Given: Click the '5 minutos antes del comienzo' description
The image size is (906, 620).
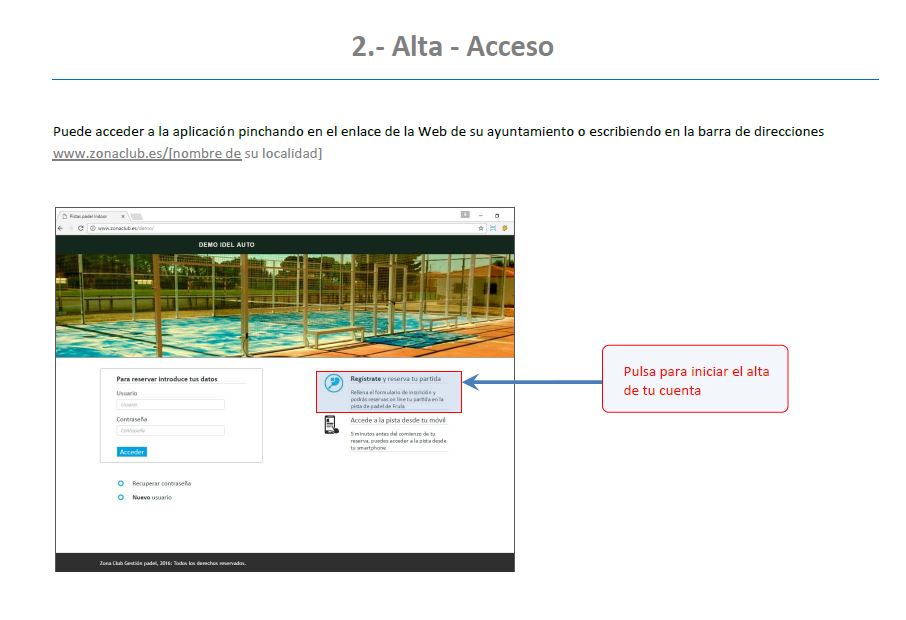Looking at the screenshot, I should coord(399,440).
